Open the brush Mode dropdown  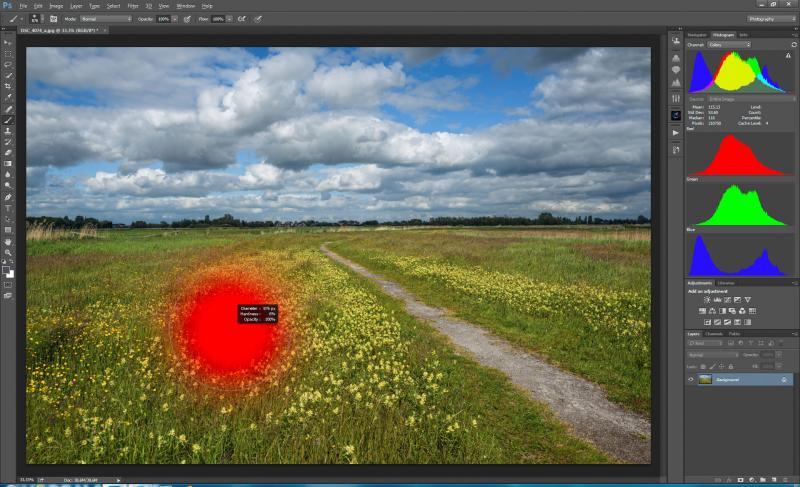point(106,19)
